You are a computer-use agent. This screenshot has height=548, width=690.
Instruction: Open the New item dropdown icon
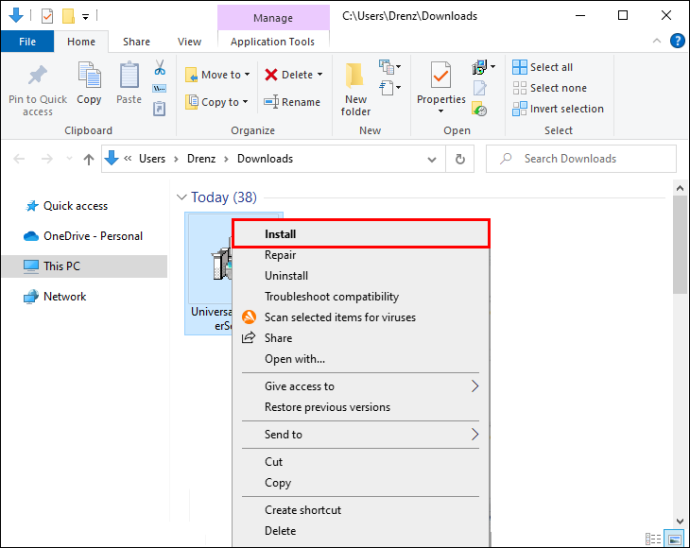[x=389, y=67]
